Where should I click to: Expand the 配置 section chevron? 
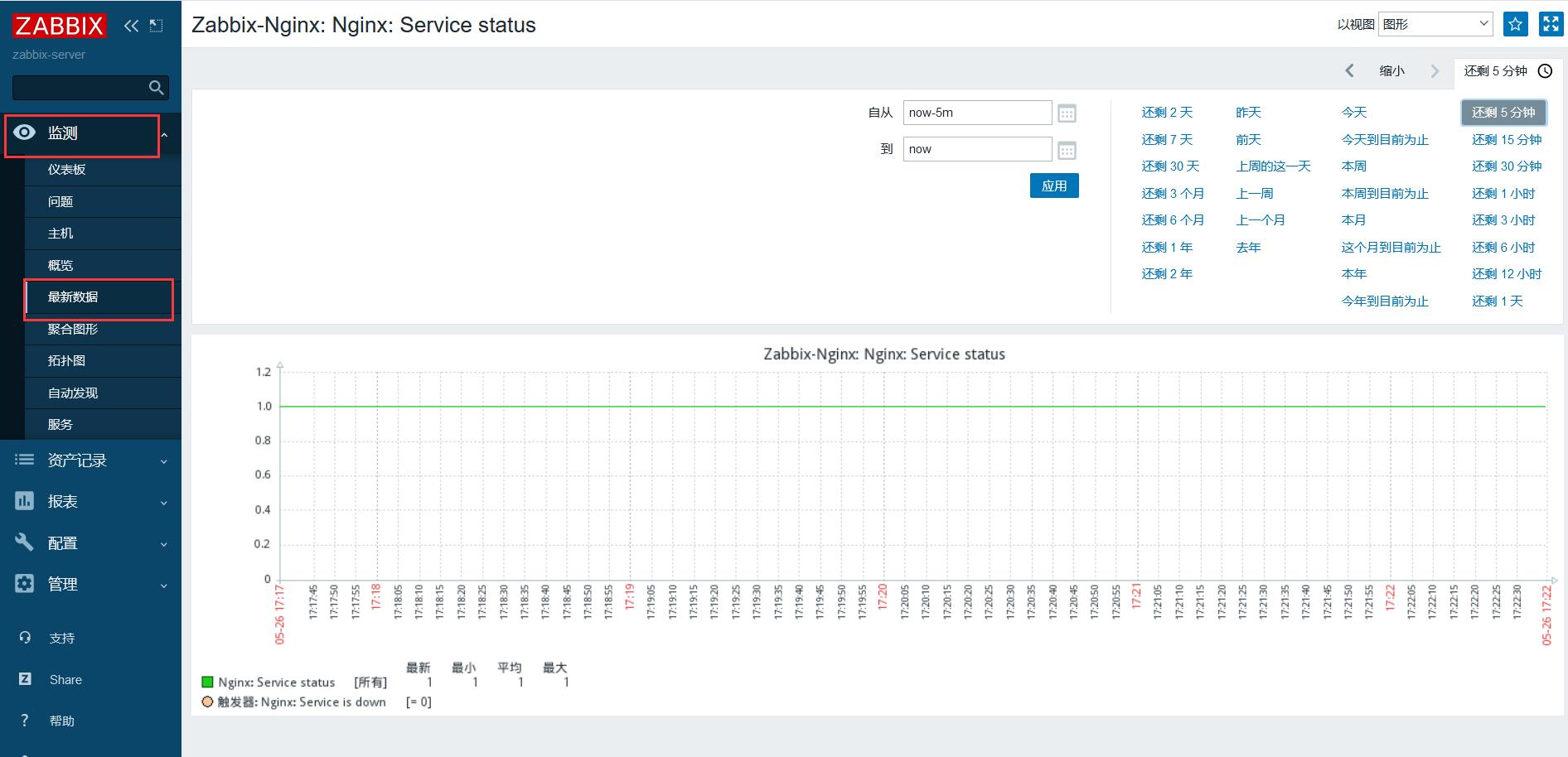(x=164, y=544)
